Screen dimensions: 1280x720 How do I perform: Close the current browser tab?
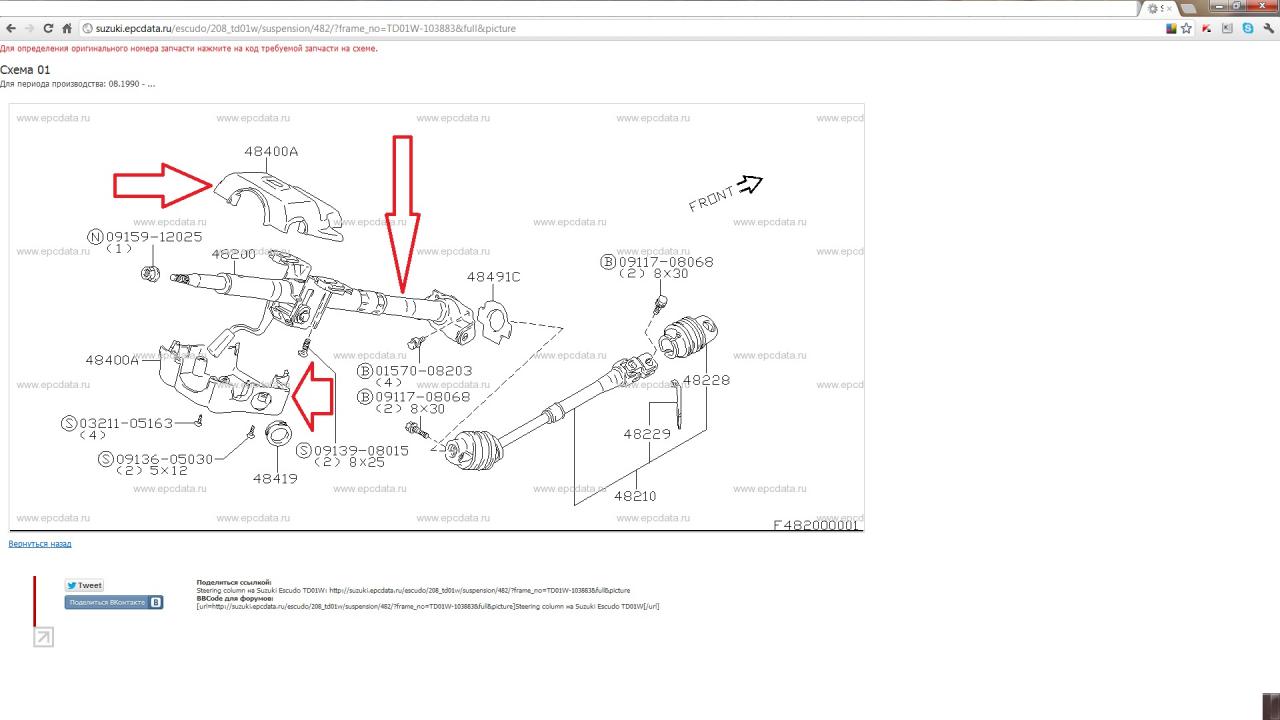pos(1168,8)
